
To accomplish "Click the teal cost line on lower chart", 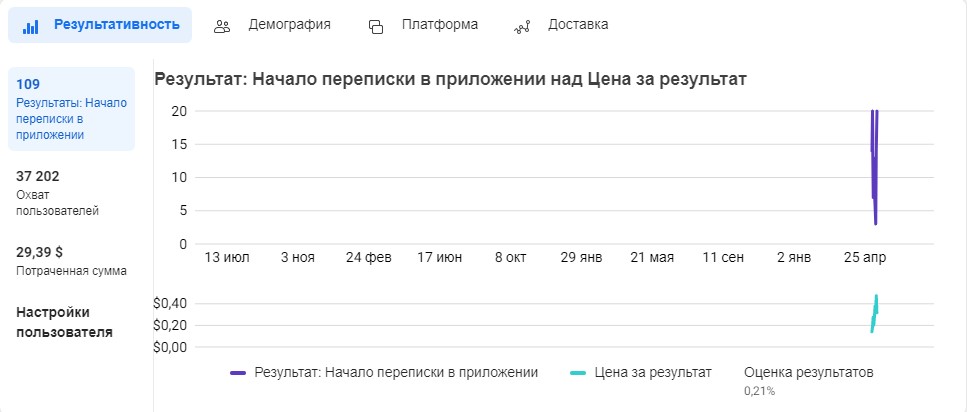I will [874, 314].
